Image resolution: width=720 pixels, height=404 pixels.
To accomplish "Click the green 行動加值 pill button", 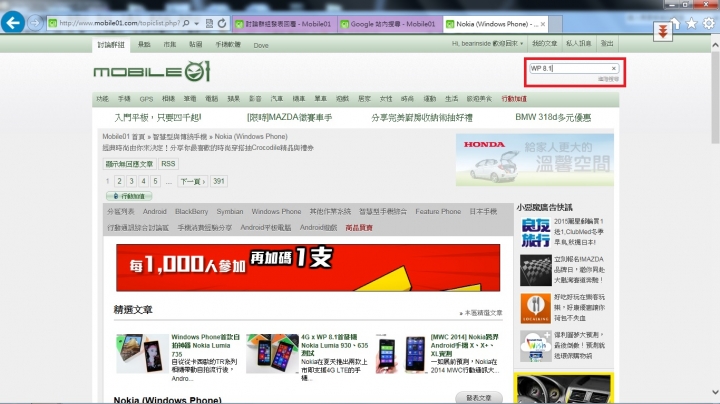I will pos(129,196).
